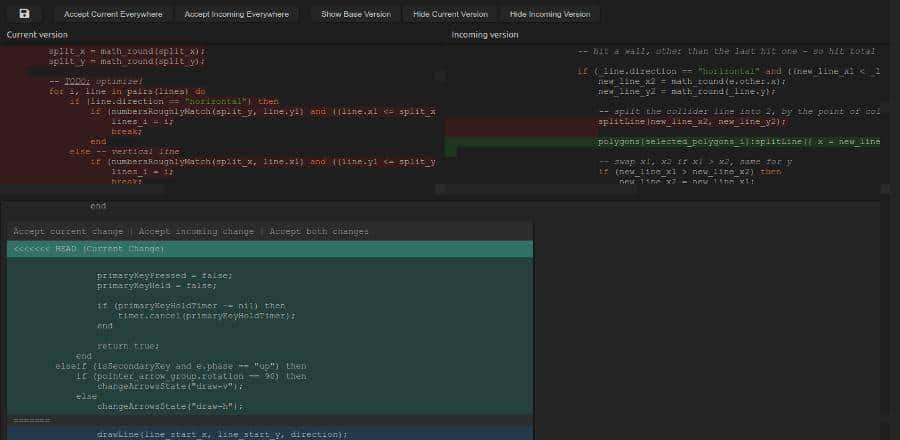Click the line 'changeArrowsState("draw-v");'
The image size is (900, 440).
pyautogui.click(x=170, y=386)
